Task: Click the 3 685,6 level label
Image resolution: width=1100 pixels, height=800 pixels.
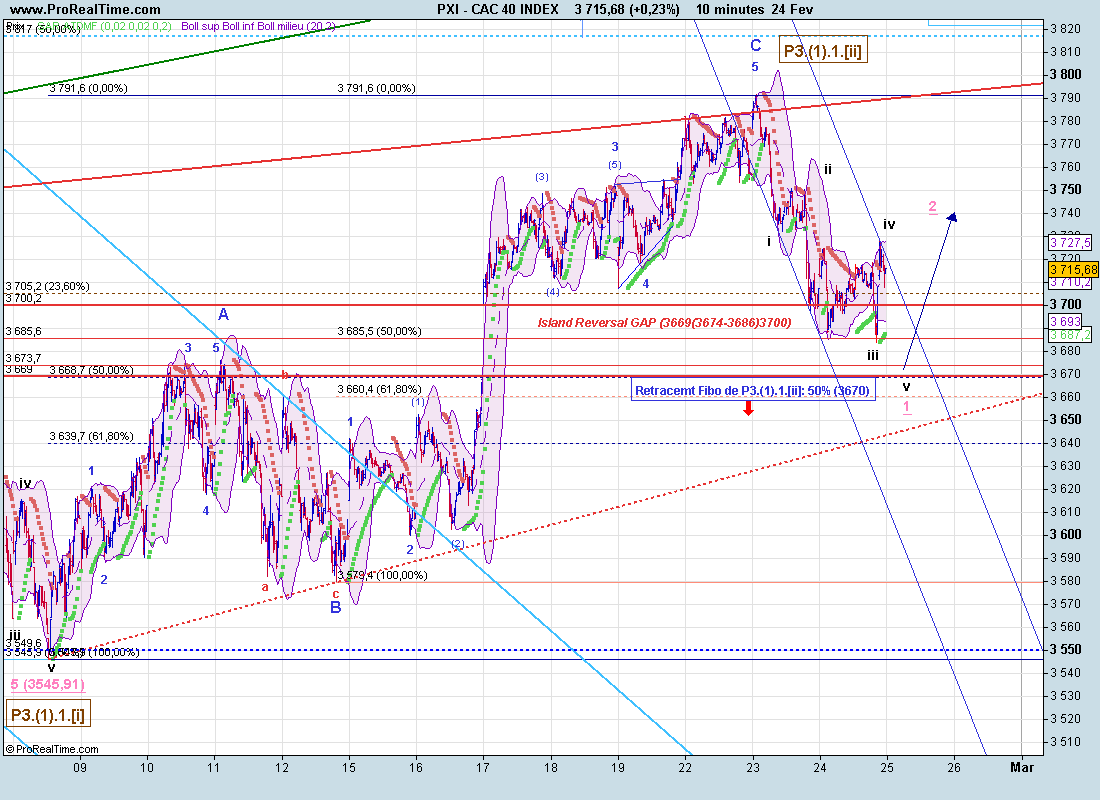Action: [23, 331]
